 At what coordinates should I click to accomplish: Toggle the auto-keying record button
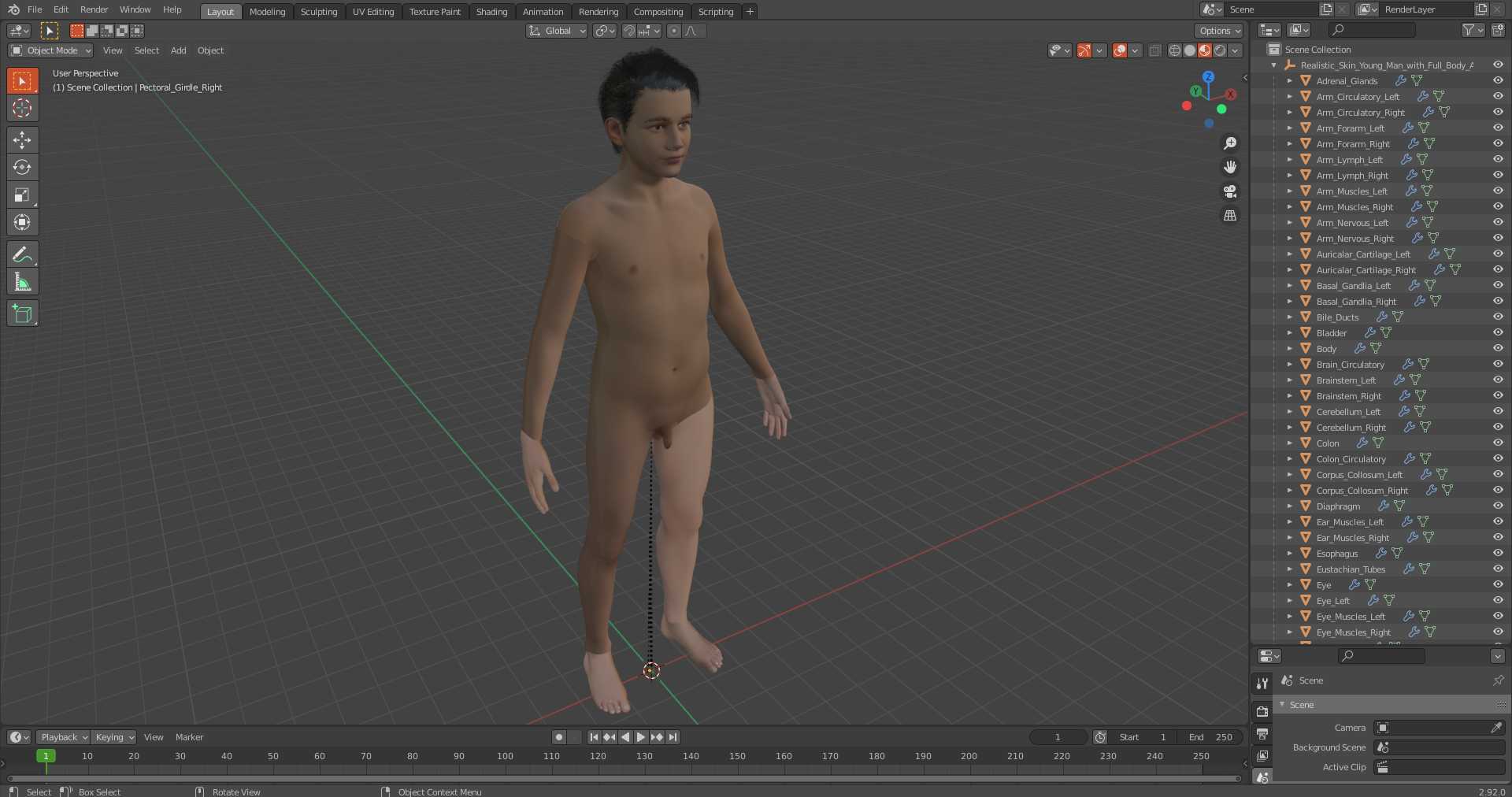[559, 737]
